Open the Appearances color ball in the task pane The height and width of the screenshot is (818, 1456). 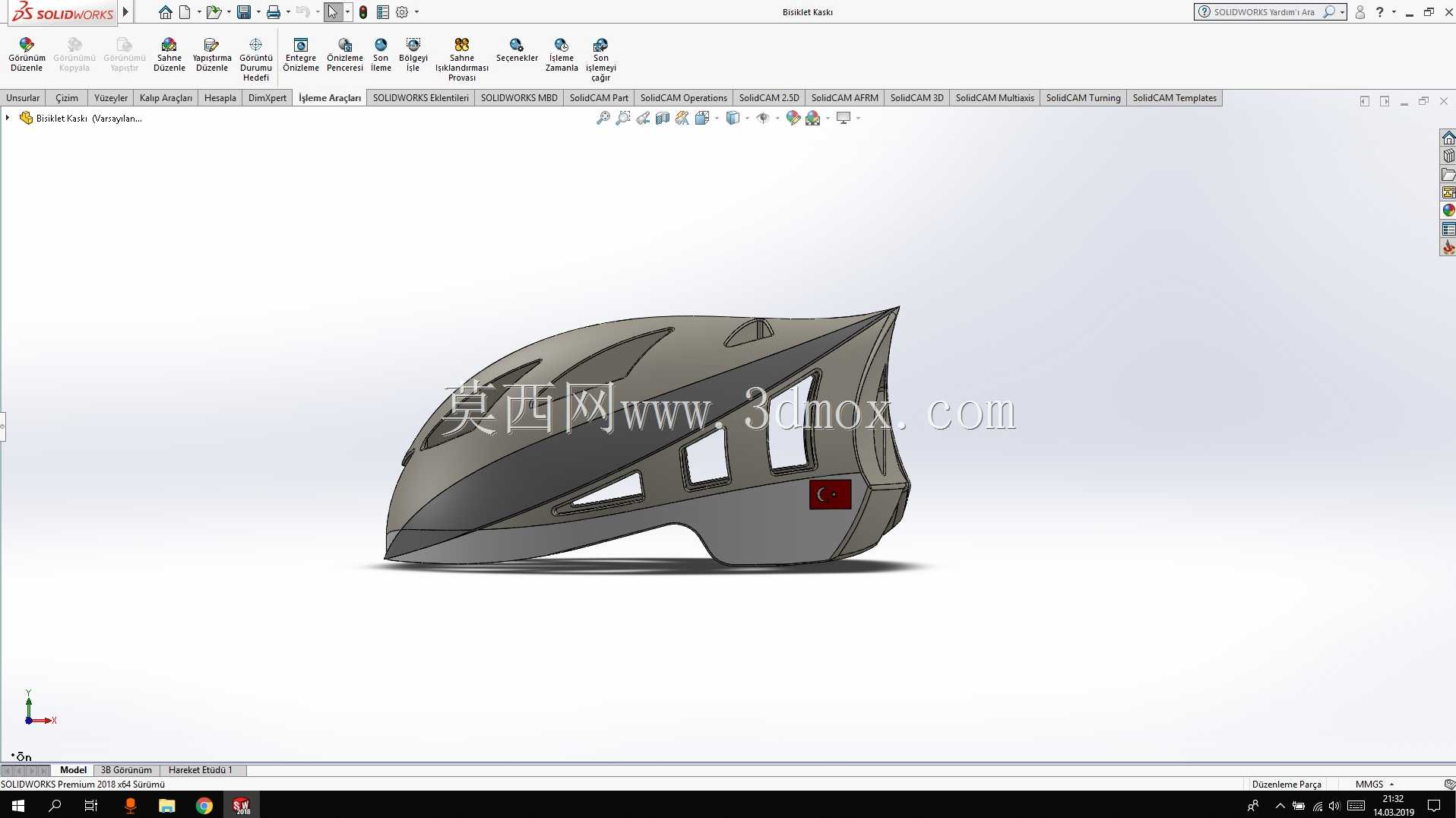[x=1448, y=211]
